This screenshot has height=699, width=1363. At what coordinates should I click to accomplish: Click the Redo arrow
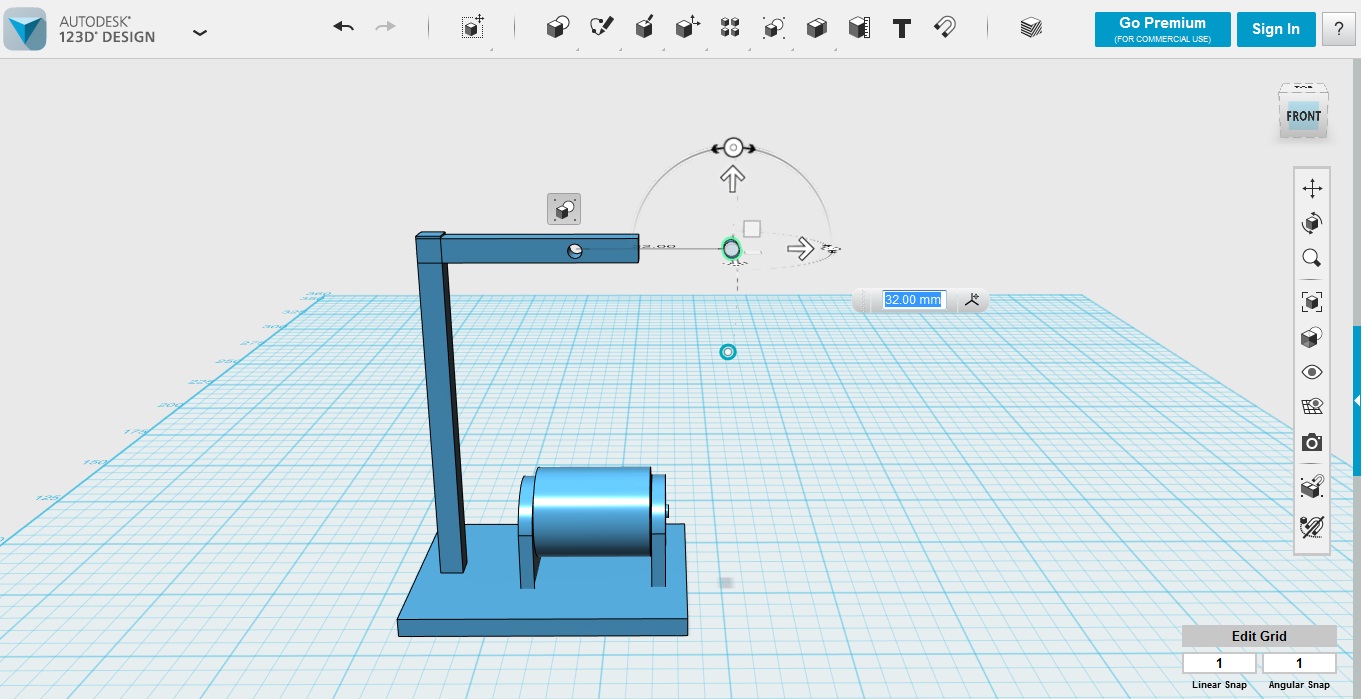(x=385, y=27)
